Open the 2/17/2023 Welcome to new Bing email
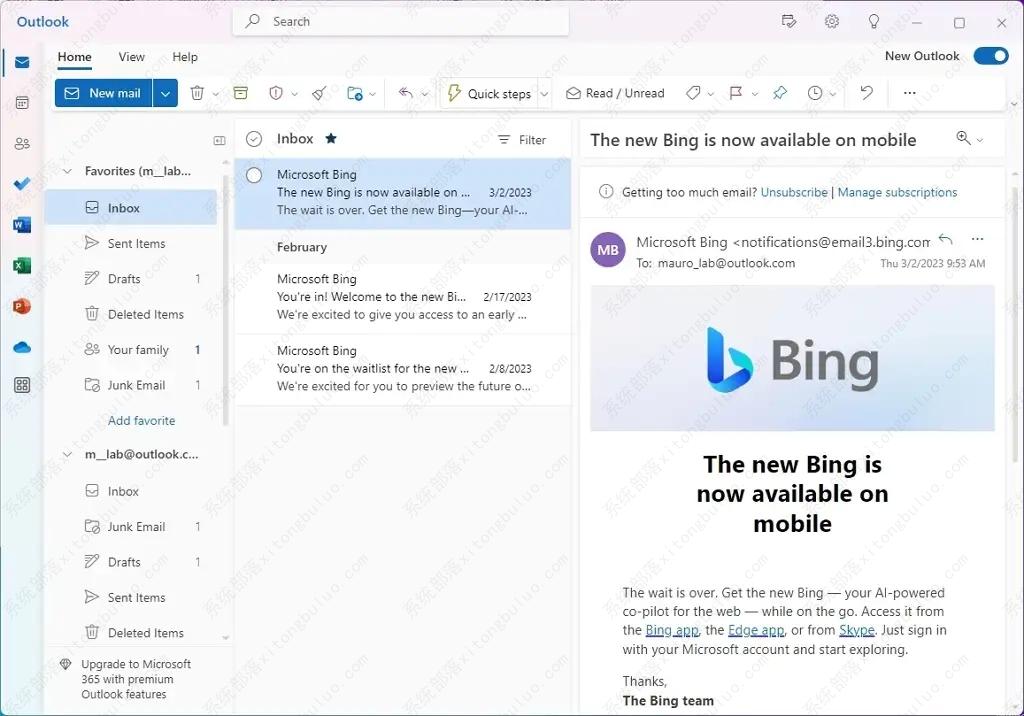Image resolution: width=1024 pixels, height=716 pixels. click(402, 297)
